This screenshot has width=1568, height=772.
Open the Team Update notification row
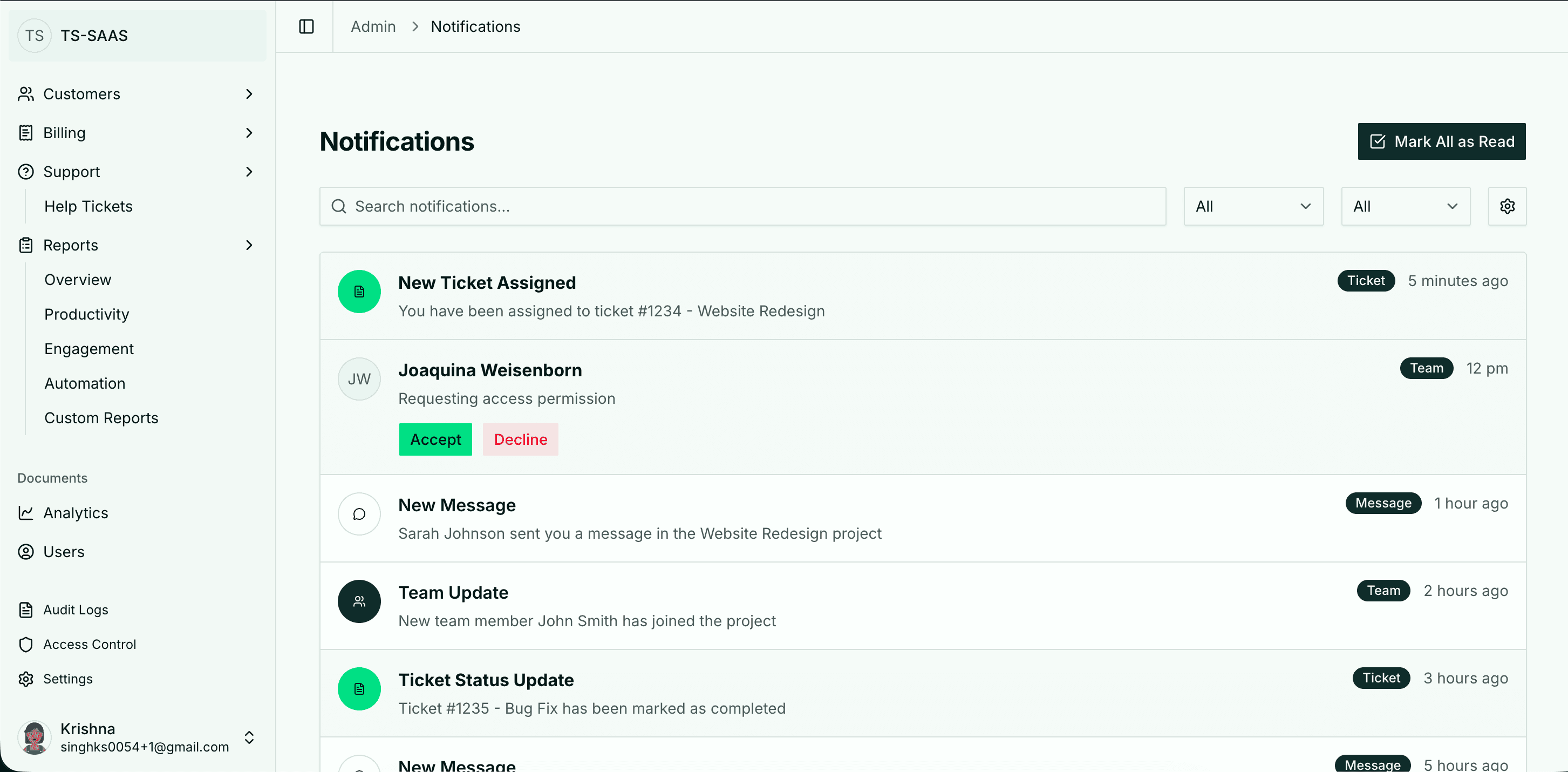tap(923, 606)
